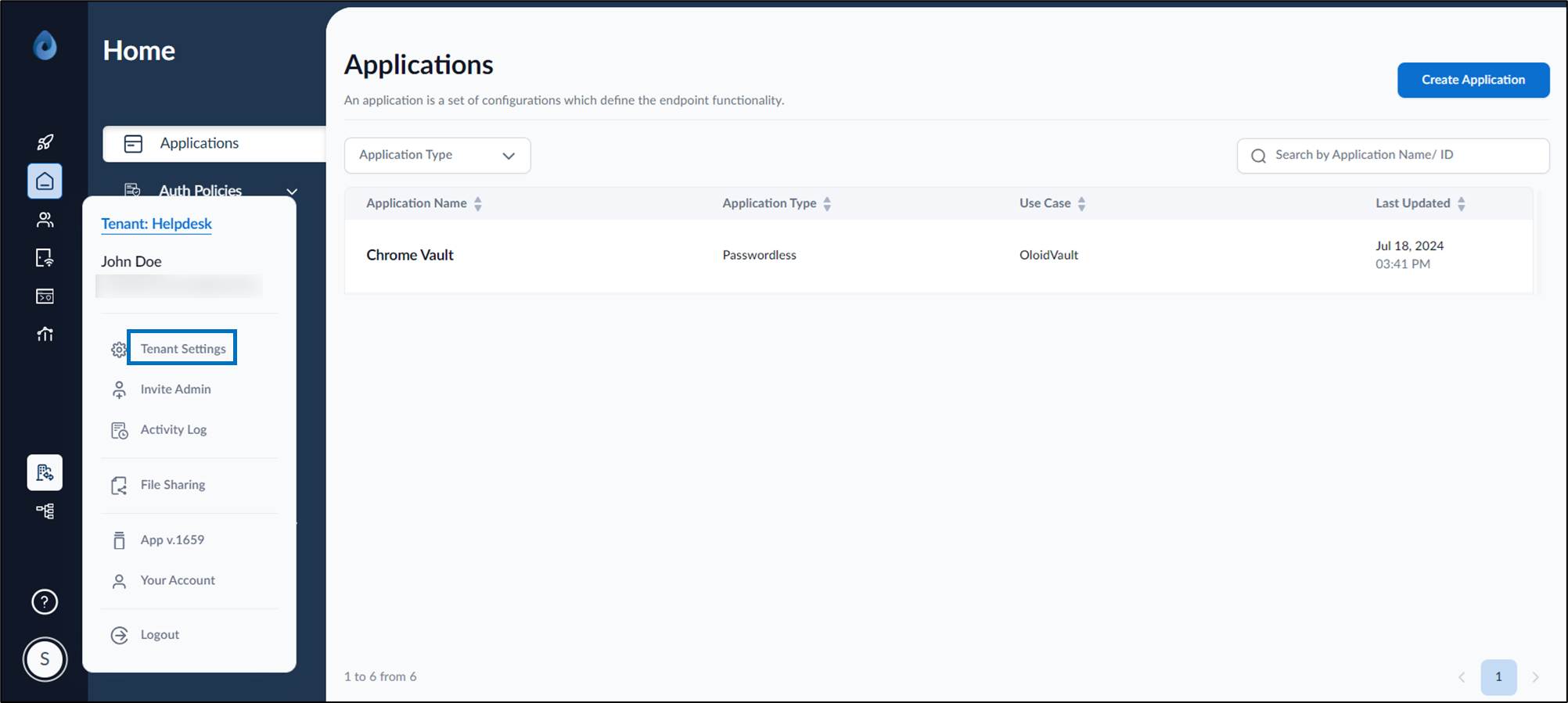This screenshot has width=1568, height=703.
Task: Open the Chrome Vault application row
Action: 938,256
